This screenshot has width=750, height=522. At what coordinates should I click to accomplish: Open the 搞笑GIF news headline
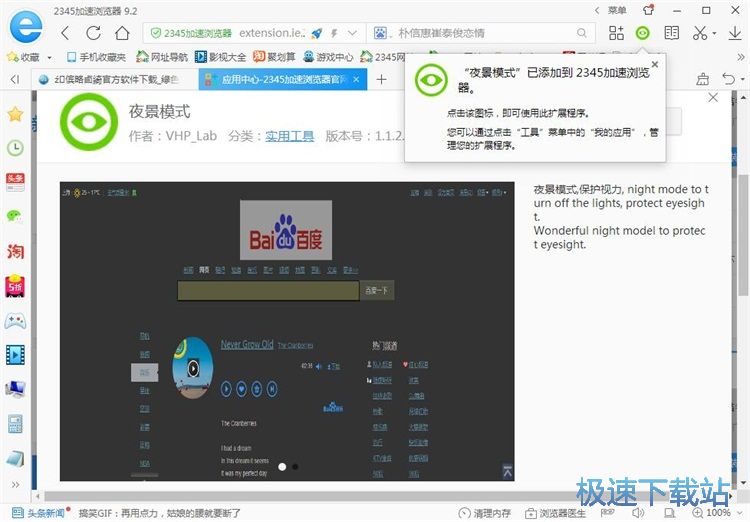(x=160, y=513)
